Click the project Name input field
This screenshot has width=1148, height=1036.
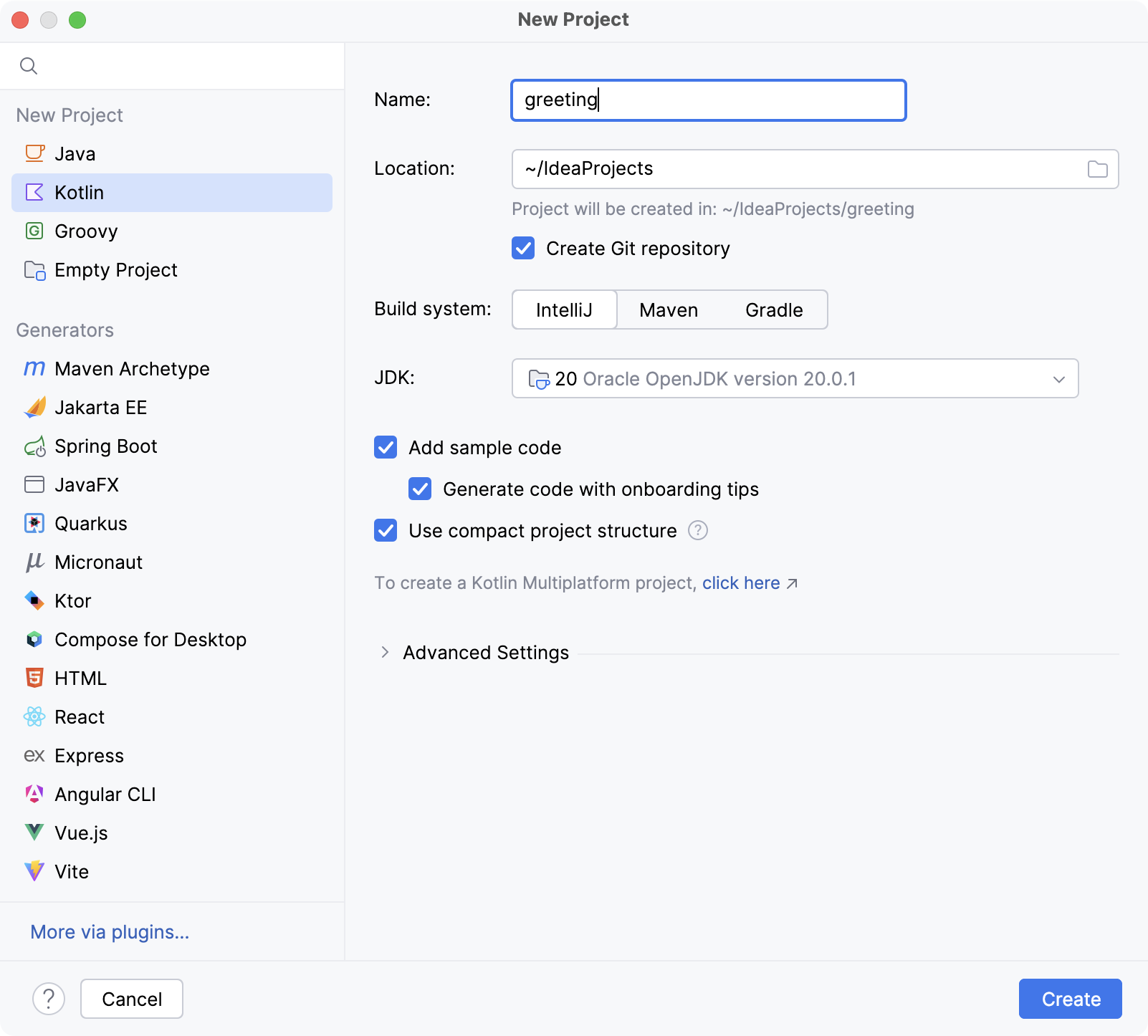tap(708, 100)
